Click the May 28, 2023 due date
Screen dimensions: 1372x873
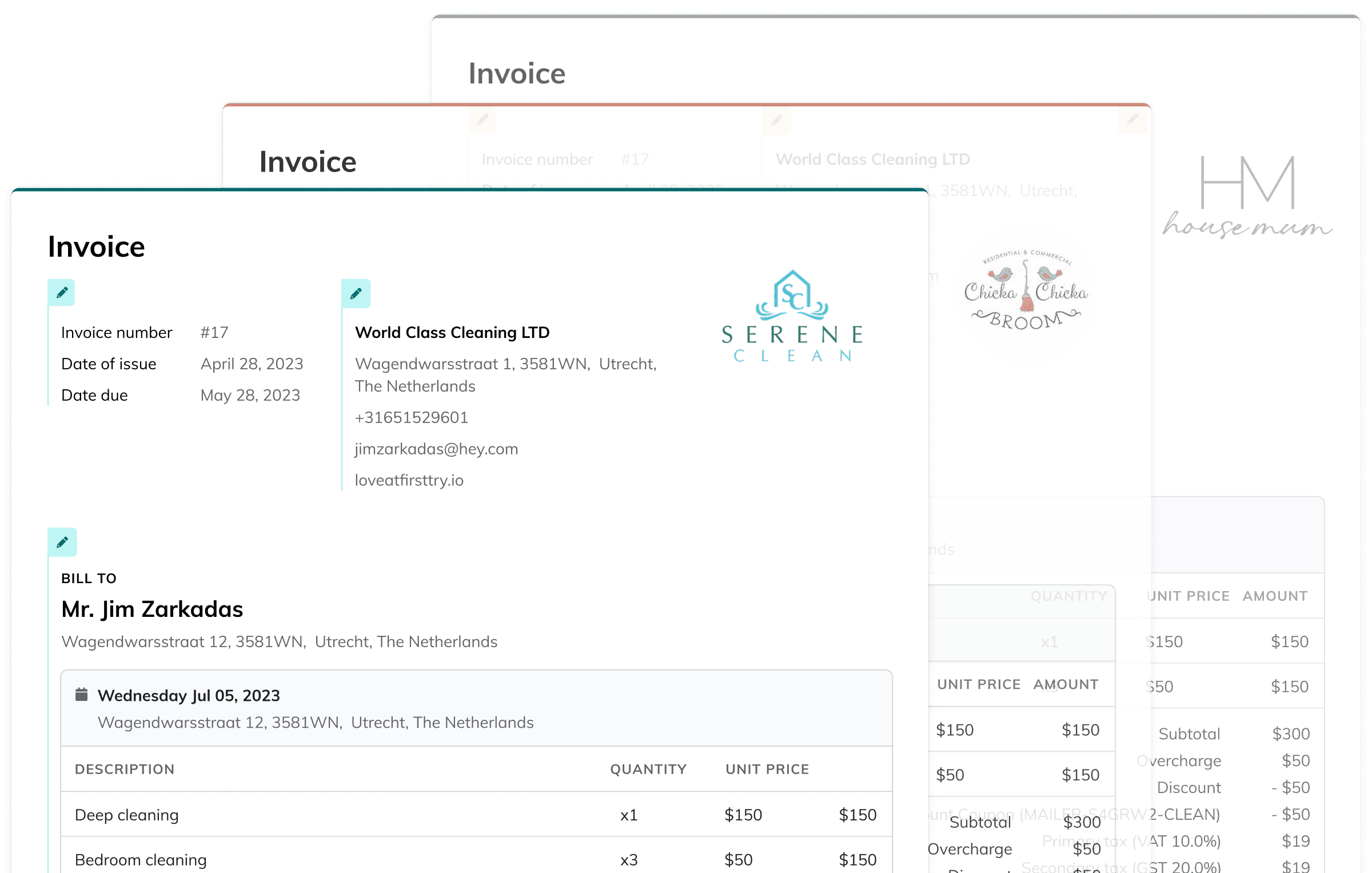pos(250,396)
